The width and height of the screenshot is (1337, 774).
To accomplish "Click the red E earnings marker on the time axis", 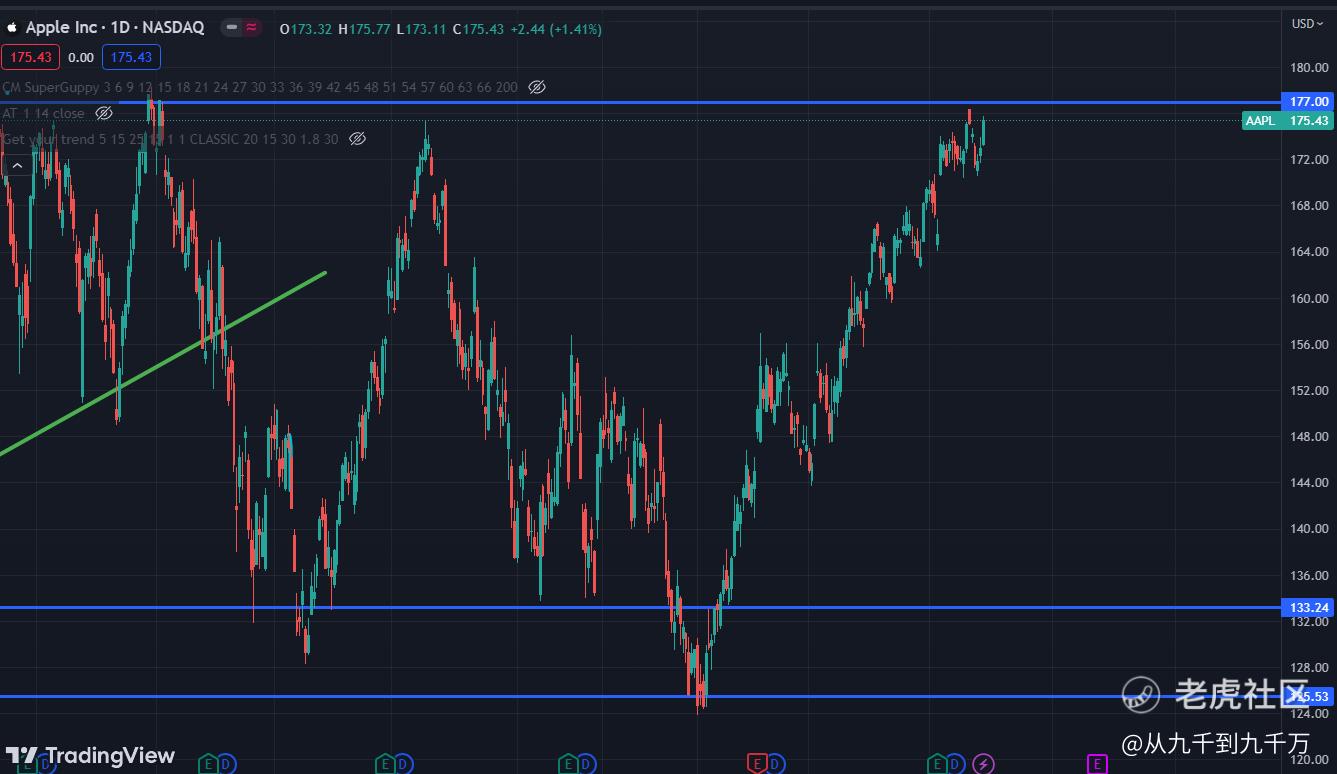I will (756, 765).
